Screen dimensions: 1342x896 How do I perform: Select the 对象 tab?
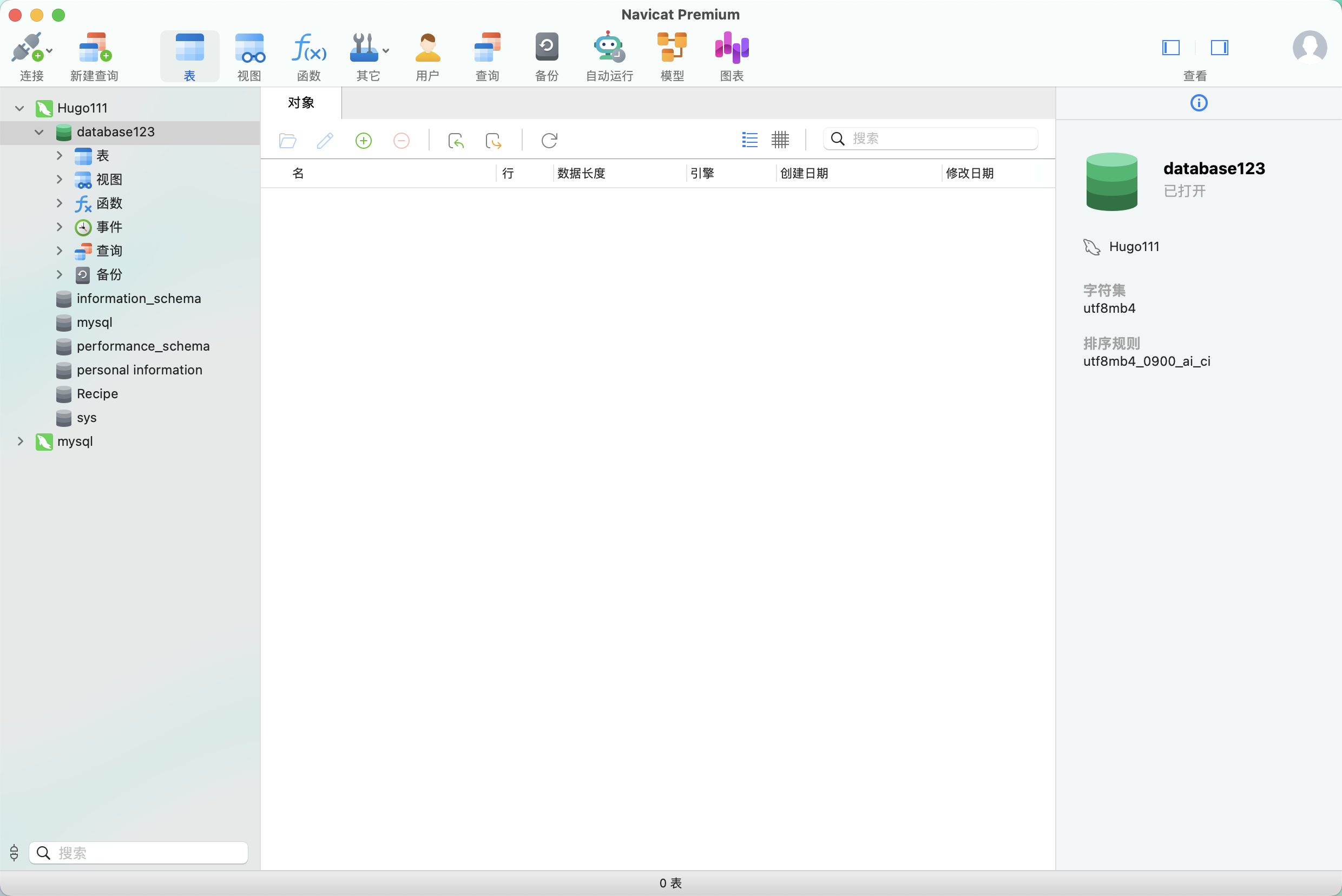pyautogui.click(x=301, y=103)
